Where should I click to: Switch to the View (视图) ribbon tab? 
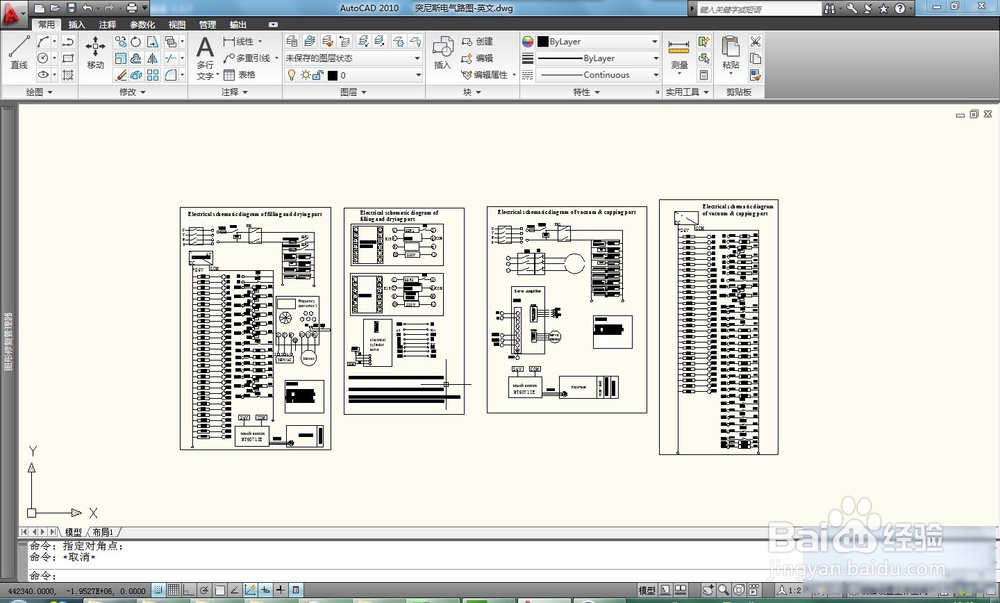coord(177,24)
